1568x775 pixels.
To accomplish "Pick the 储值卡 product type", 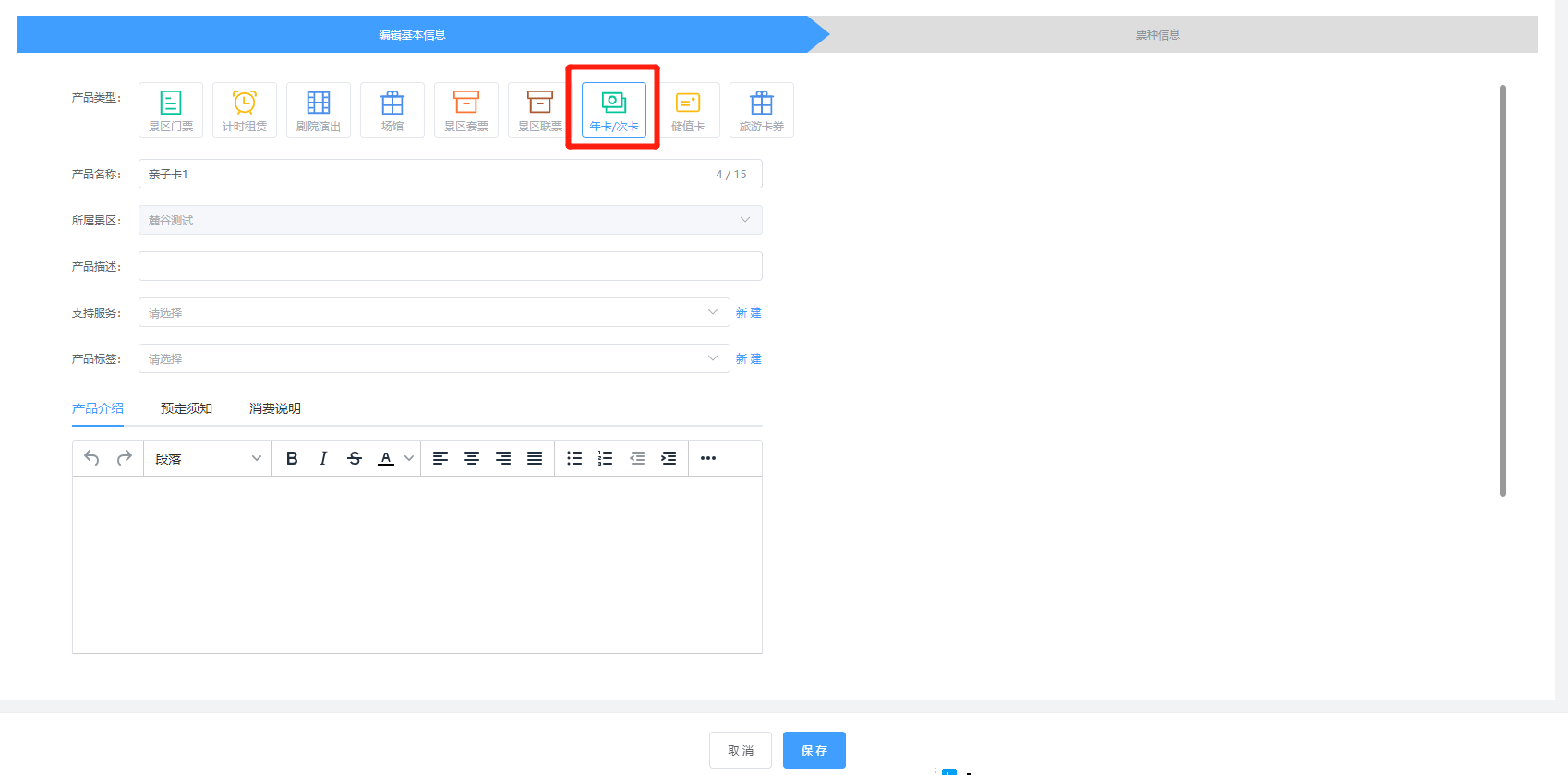I will [688, 110].
